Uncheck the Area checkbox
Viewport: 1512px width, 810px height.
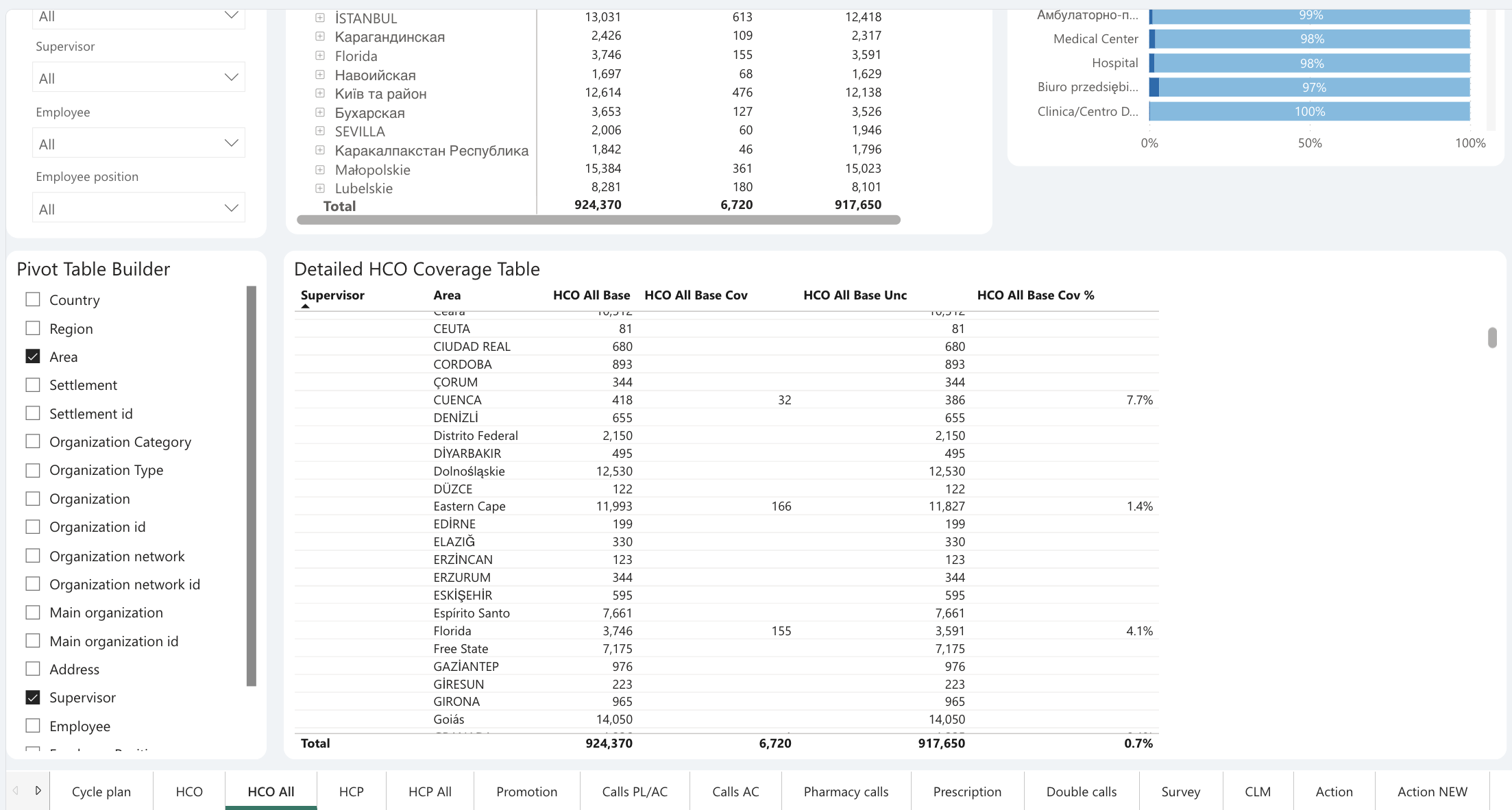click(33, 356)
